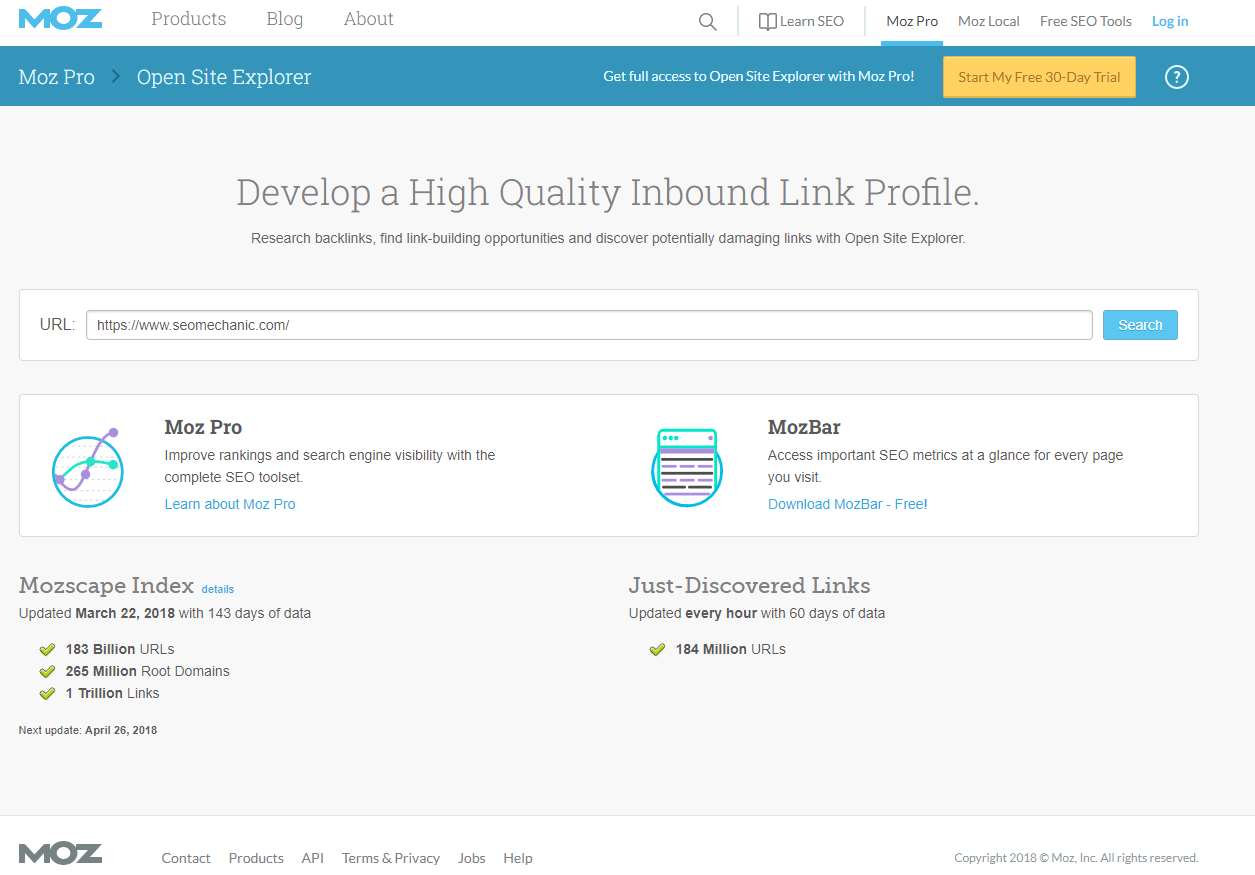Open the footer Help link
The image size is (1255, 875).
(x=518, y=858)
